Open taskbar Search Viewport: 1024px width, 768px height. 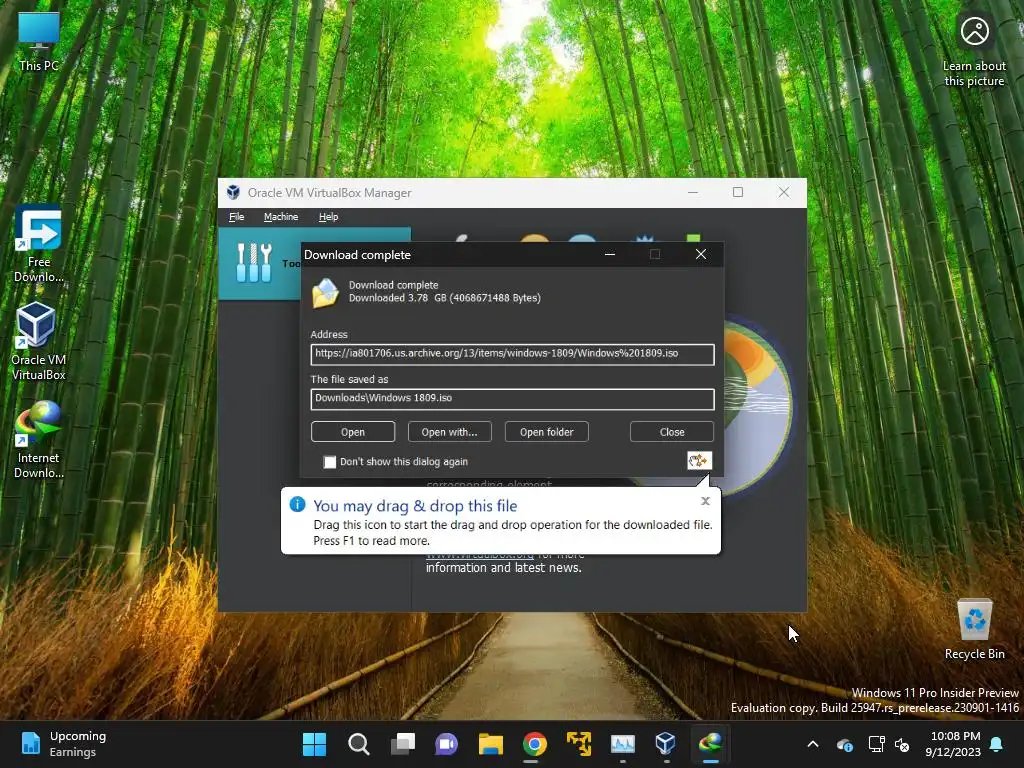[359, 744]
